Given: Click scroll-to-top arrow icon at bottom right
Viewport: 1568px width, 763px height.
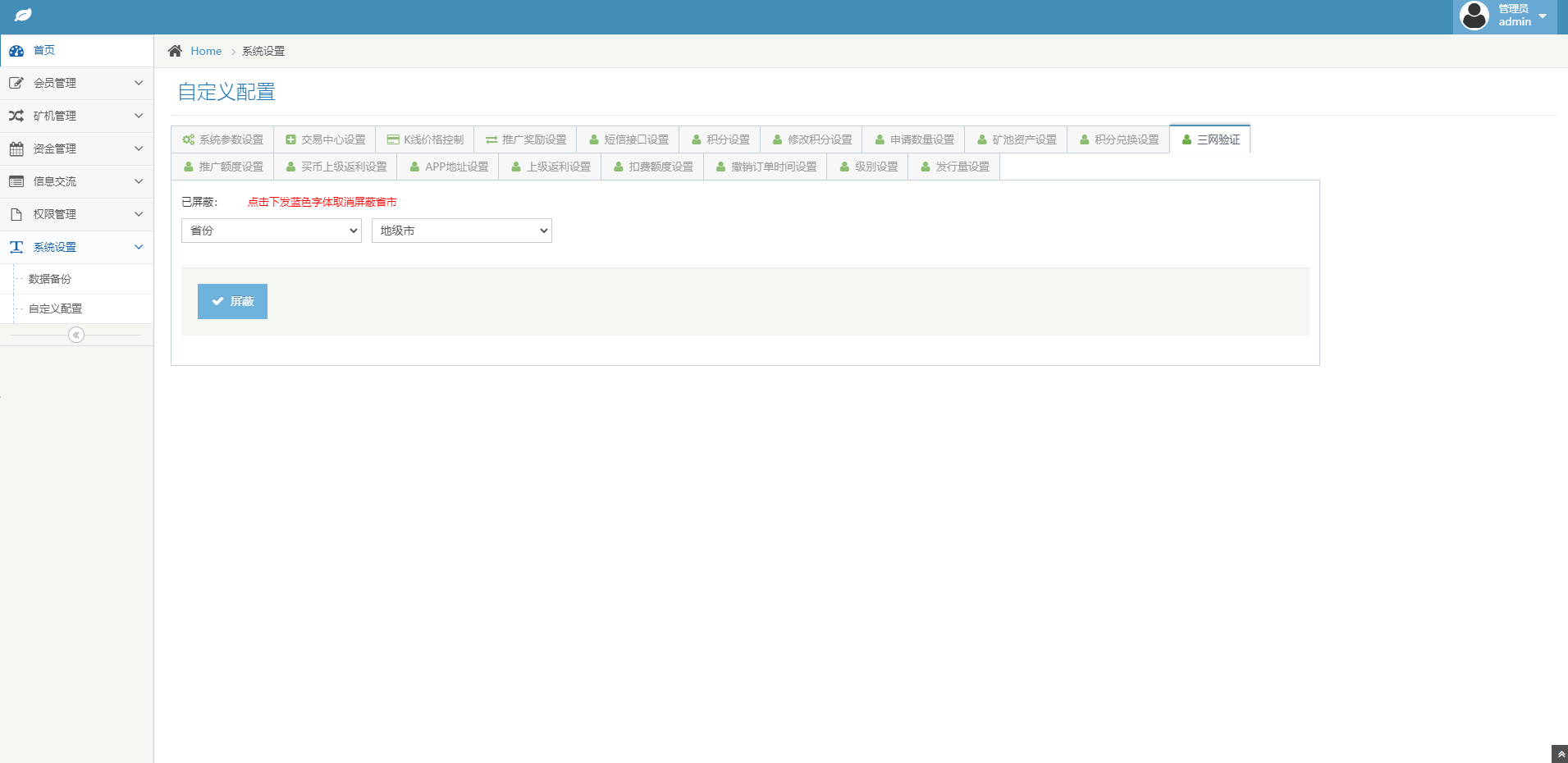Looking at the screenshot, I should point(1560,754).
